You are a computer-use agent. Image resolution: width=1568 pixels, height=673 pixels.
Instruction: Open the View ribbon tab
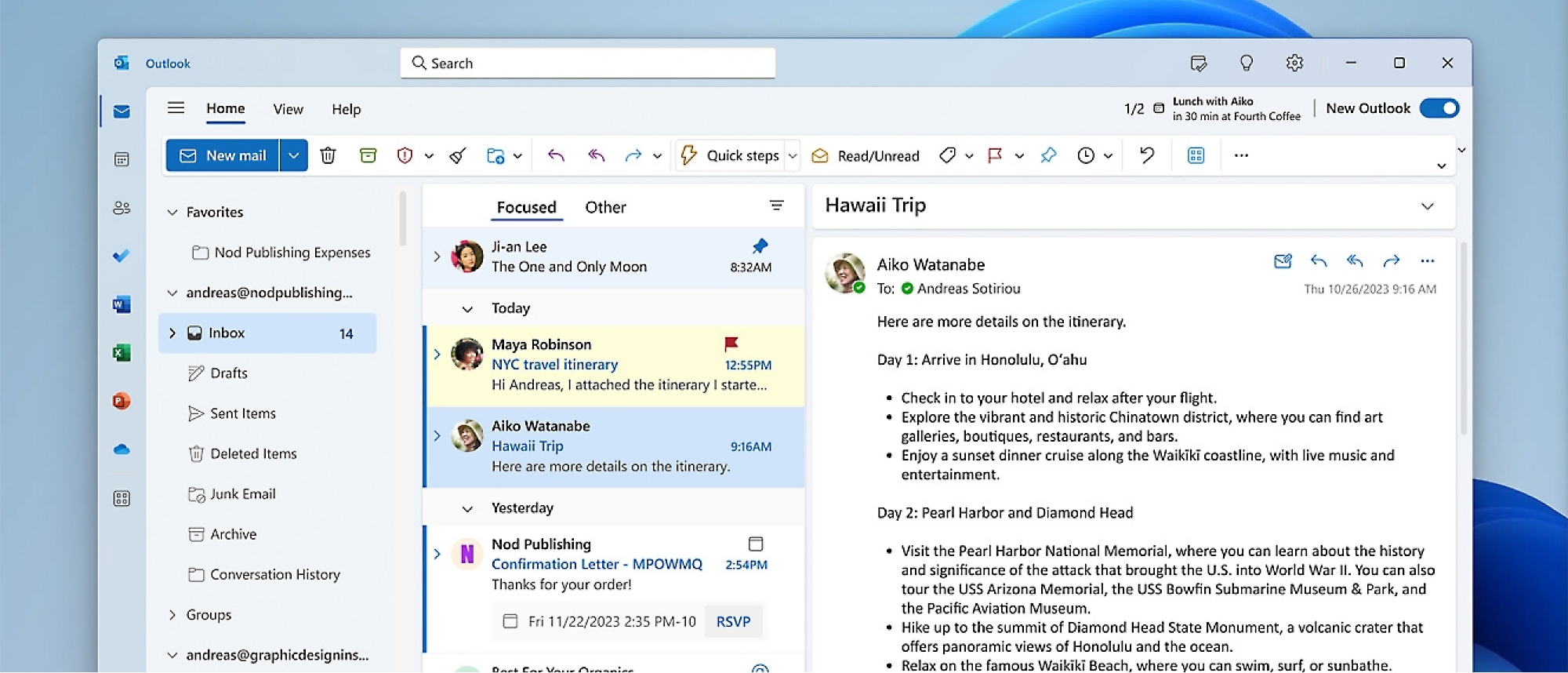[288, 109]
